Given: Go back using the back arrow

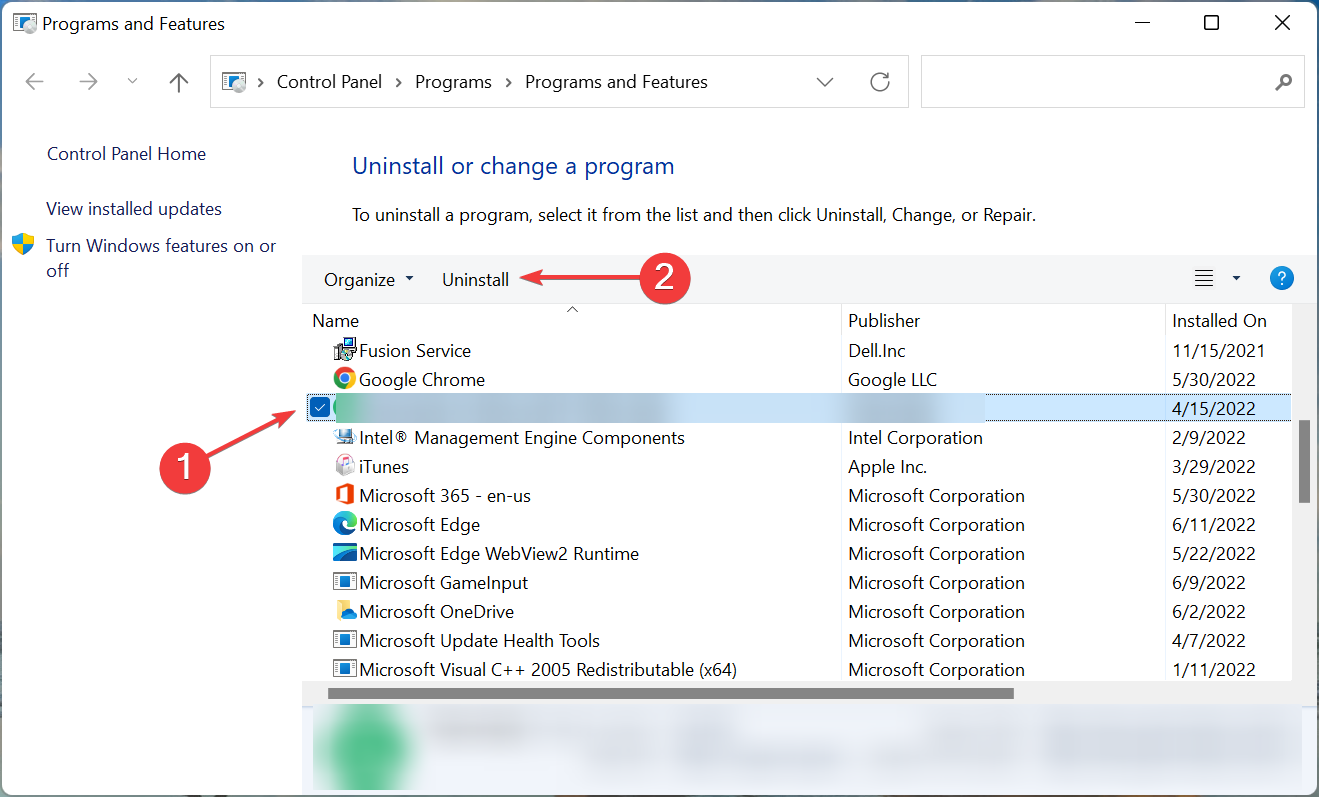Looking at the screenshot, I should pos(34,82).
